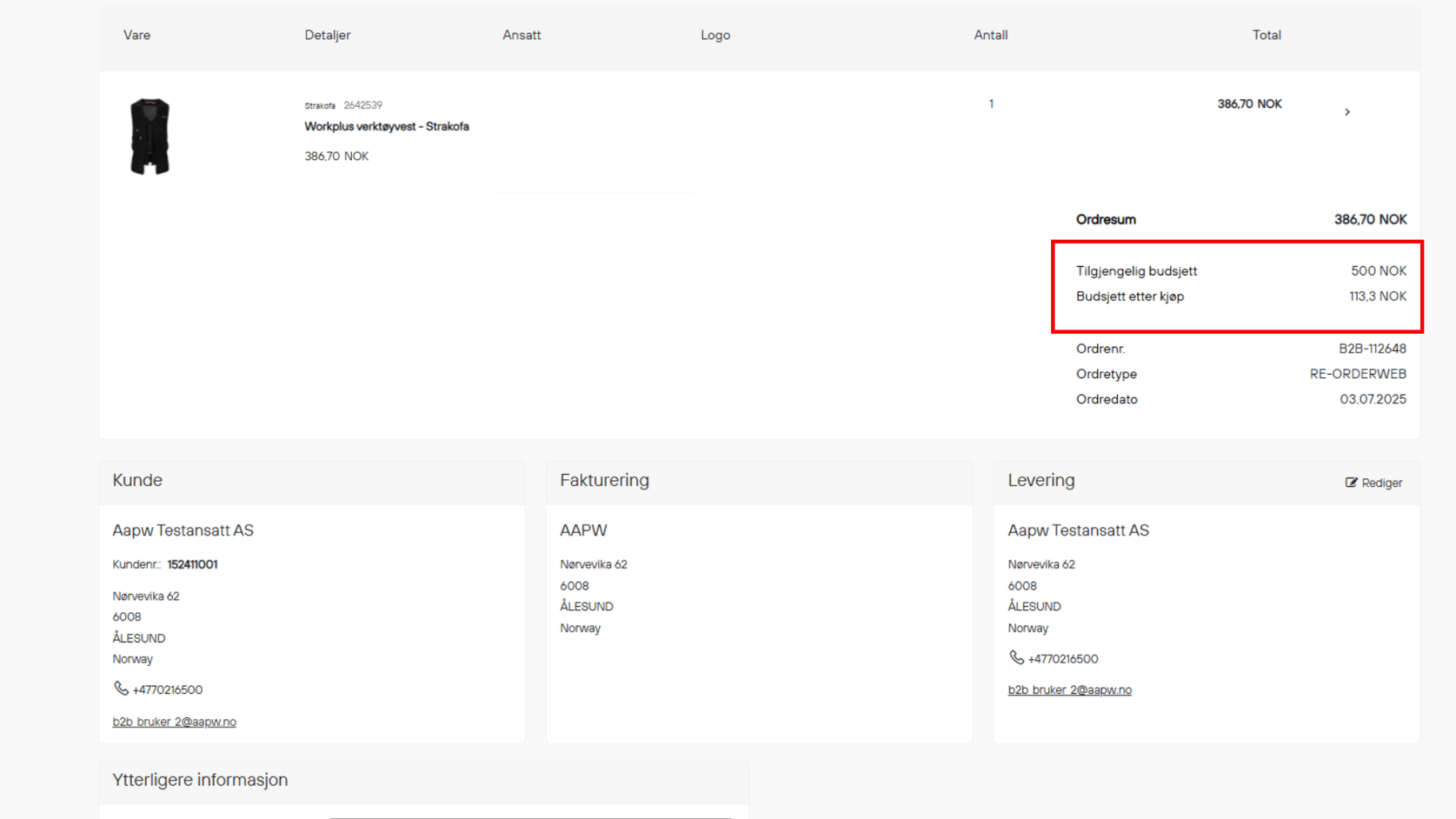1456x819 pixels.
Task: Open the Workplus verktøyvest - Strakofa product name
Action: pos(386,127)
